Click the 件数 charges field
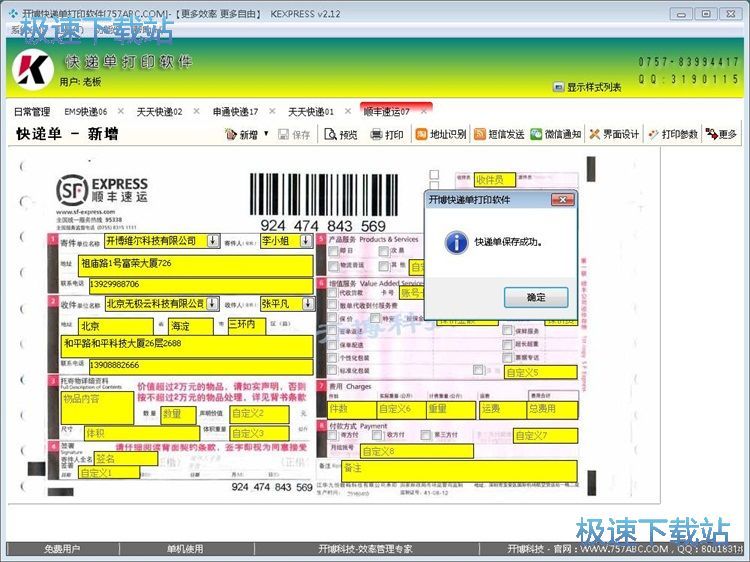The image size is (750, 562). click(352, 410)
